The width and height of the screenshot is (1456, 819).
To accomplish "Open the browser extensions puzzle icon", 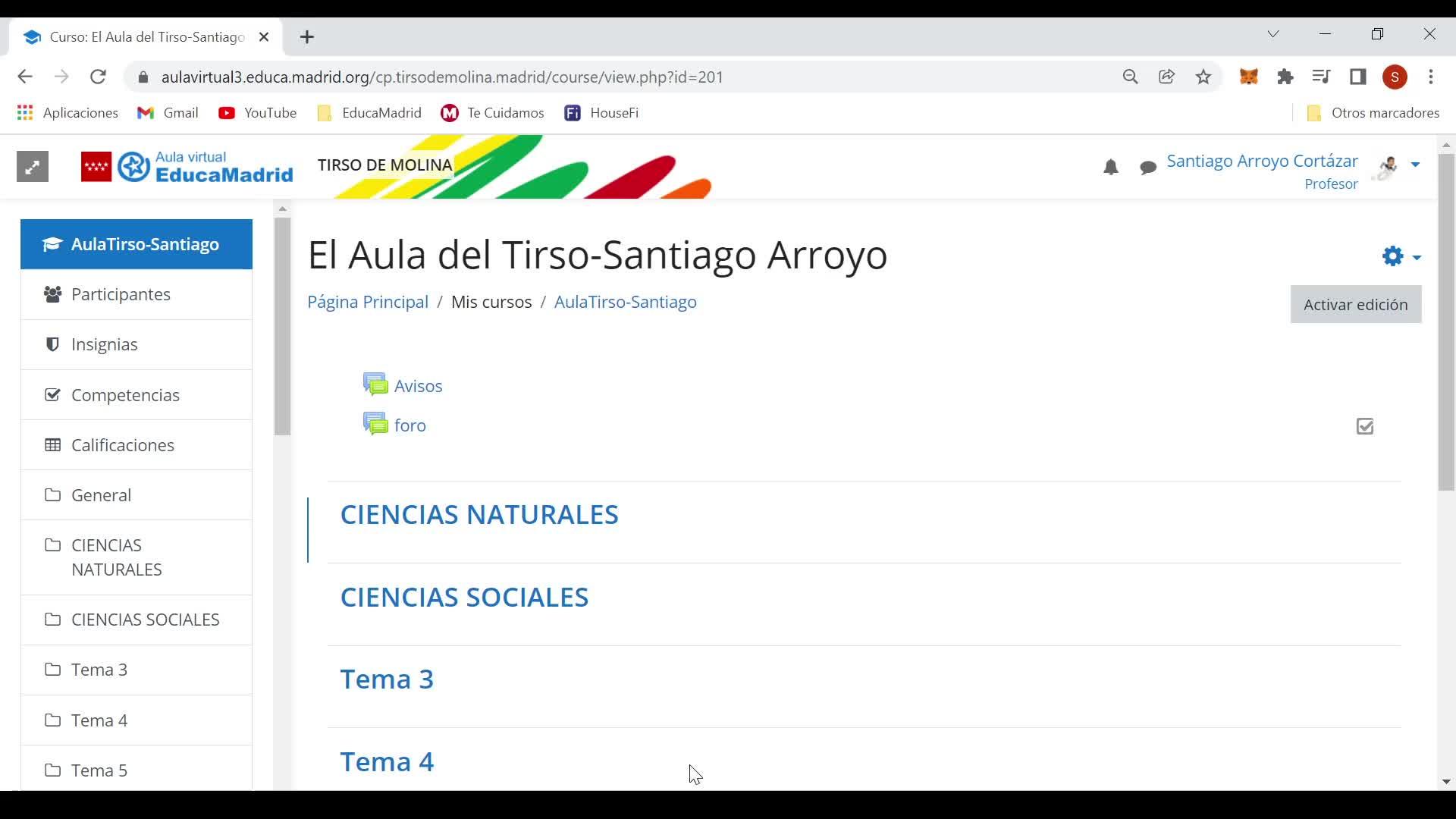I will [1285, 77].
